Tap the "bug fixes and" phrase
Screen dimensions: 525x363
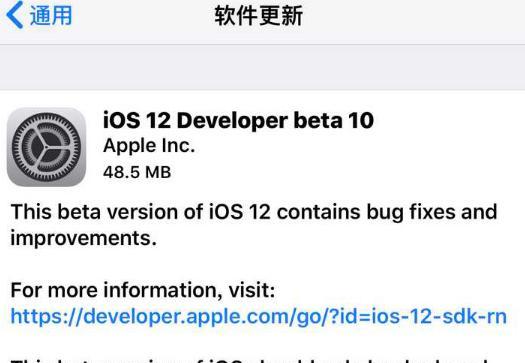pos(432,213)
